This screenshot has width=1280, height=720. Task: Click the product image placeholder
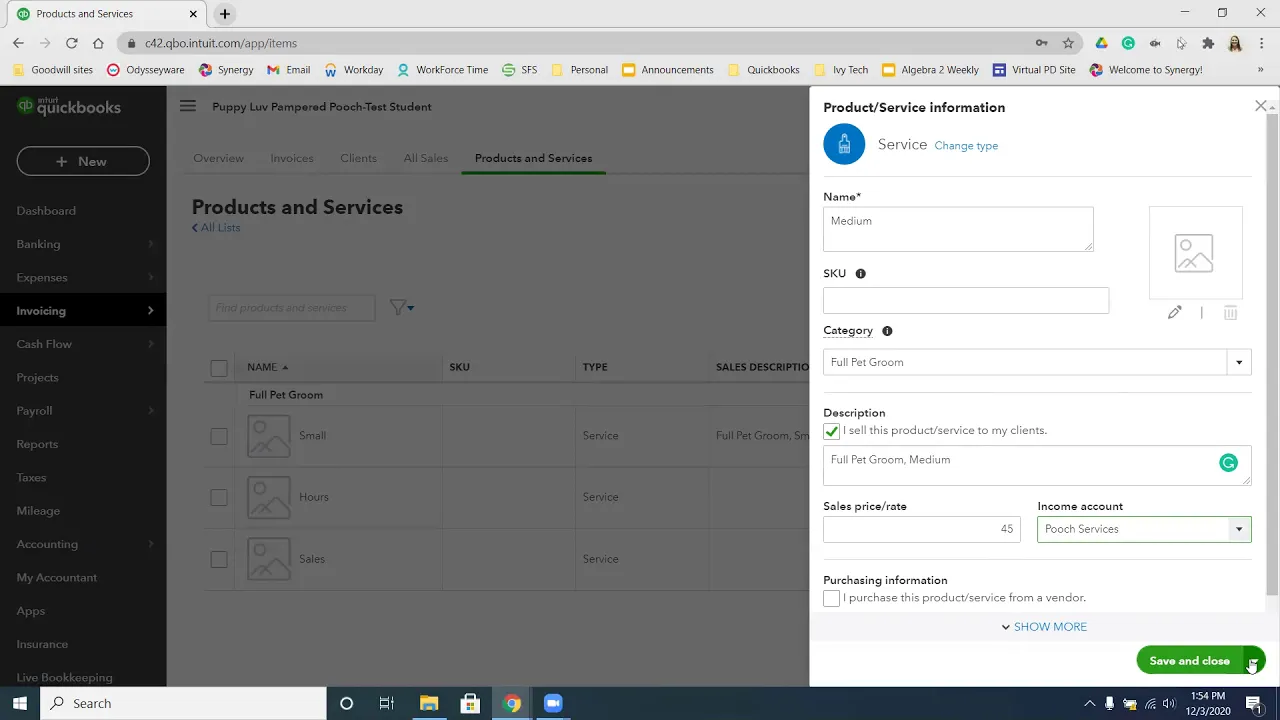[x=1195, y=253]
